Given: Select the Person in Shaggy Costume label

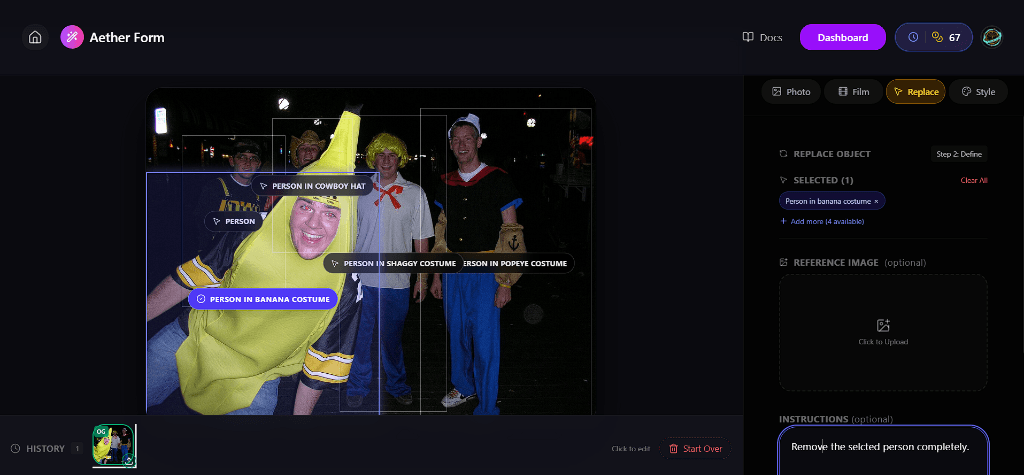Looking at the screenshot, I should [x=392, y=264].
